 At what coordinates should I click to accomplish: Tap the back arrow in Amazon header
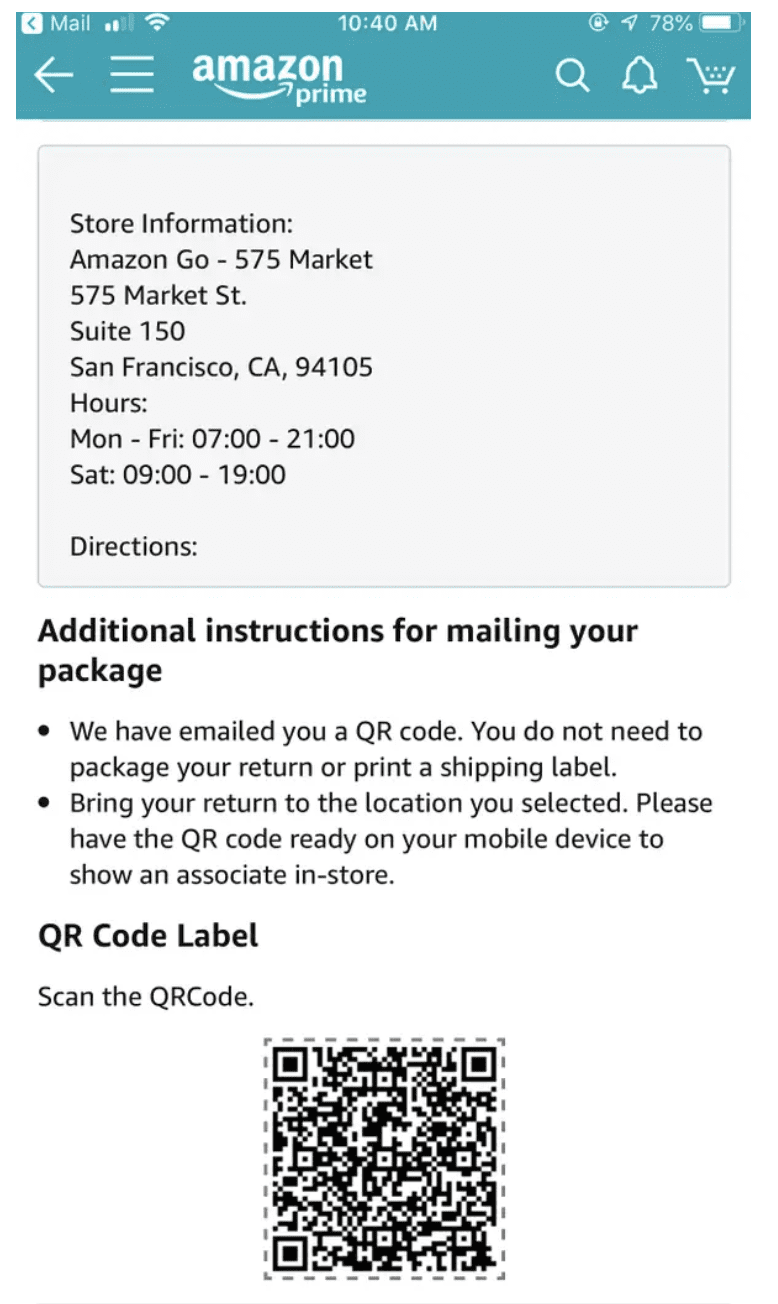click(53, 76)
